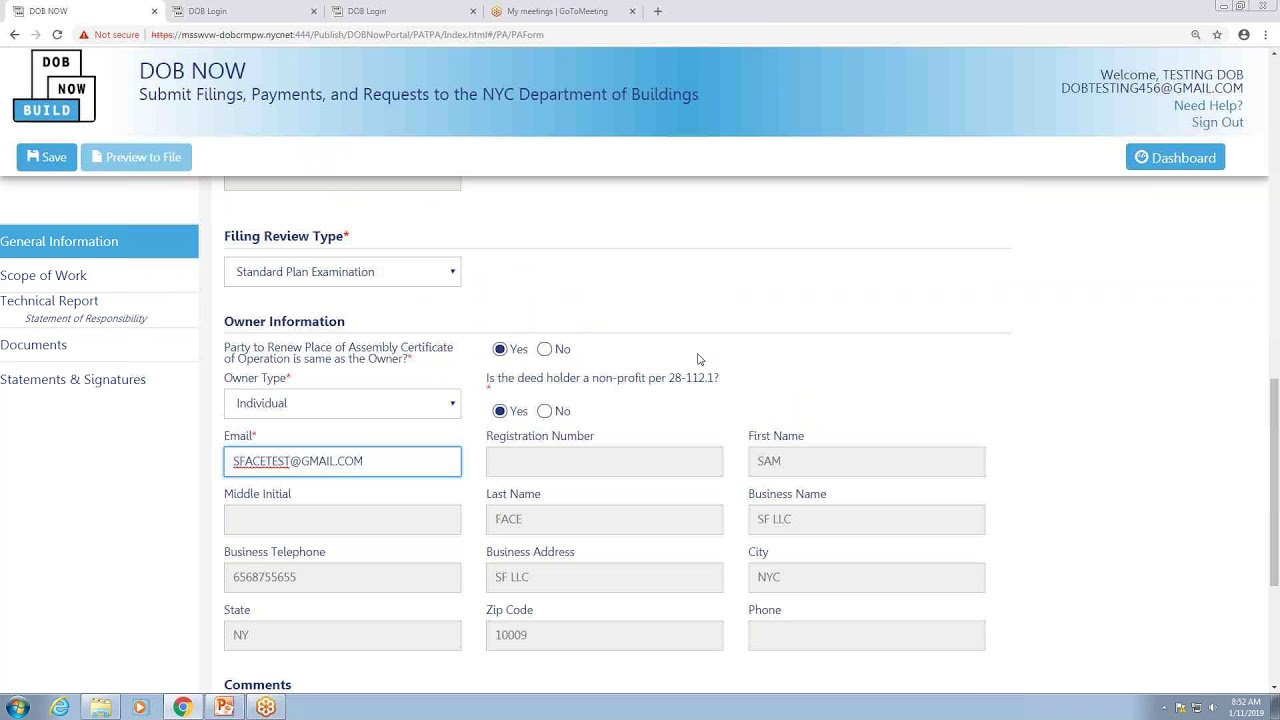Open General Information section
Image resolution: width=1280 pixels, height=720 pixels.
tap(99, 241)
